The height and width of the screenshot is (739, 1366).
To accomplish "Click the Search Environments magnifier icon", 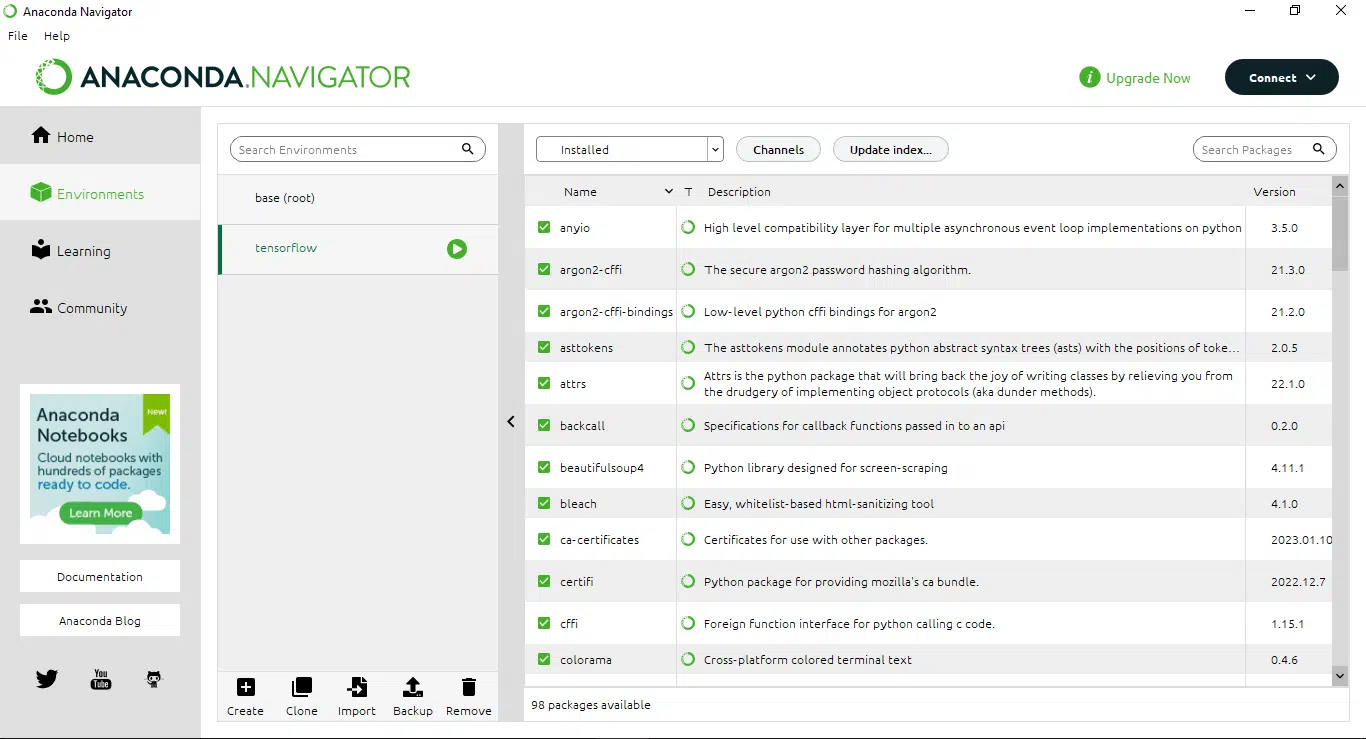I will click(467, 149).
